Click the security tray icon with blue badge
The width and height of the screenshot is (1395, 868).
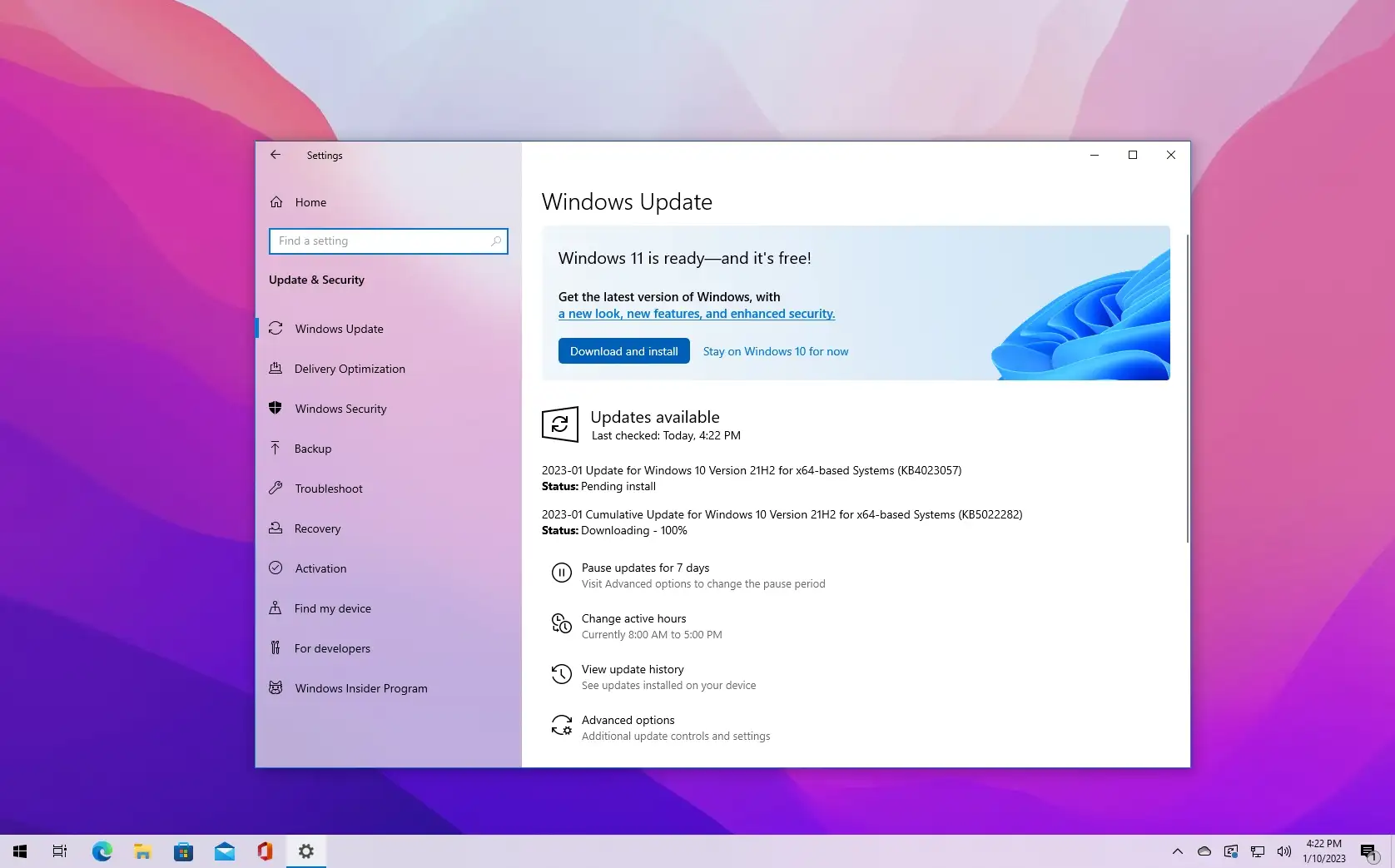(x=1231, y=851)
